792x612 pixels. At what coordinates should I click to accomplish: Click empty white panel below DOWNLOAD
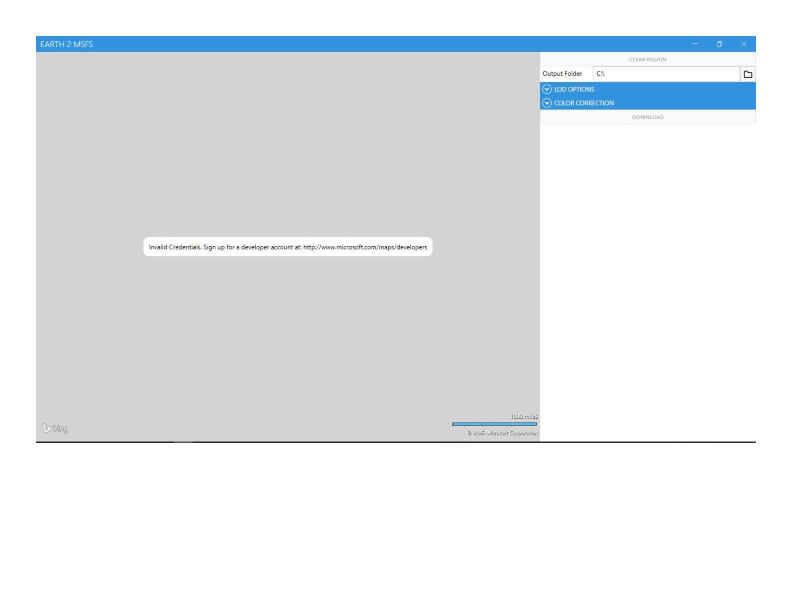pyautogui.click(x=647, y=280)
